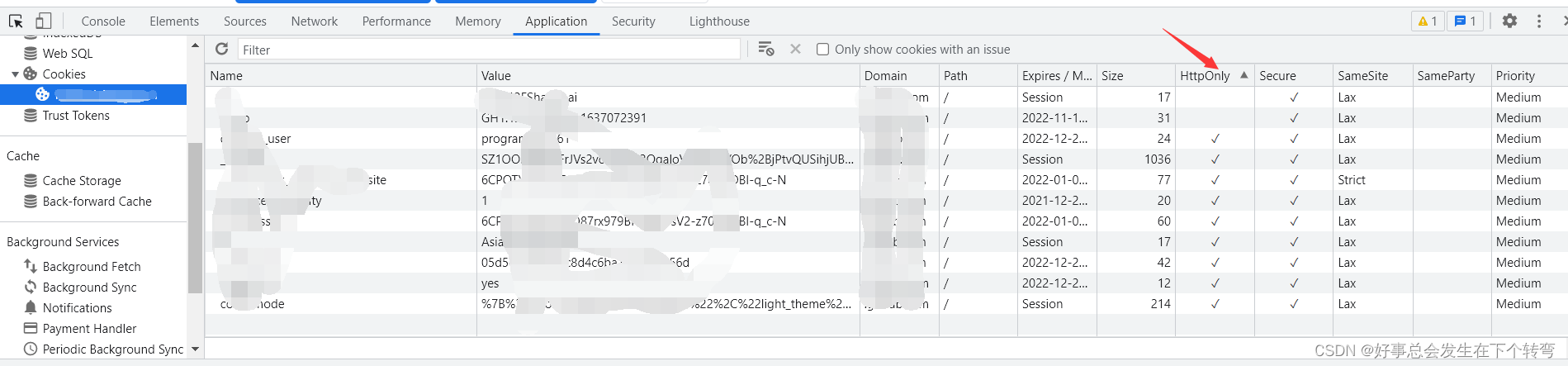The image size is (1568, 366).
Task: Select the cookie row with size 214
Action: (x=887, y=303)
